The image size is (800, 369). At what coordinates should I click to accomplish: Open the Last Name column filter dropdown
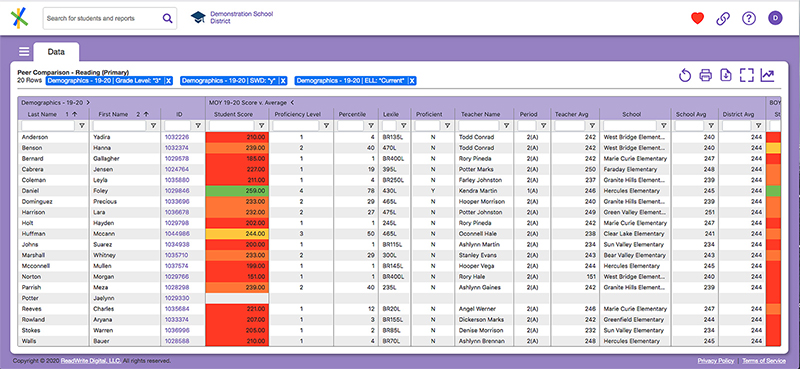tap(82, 125)
